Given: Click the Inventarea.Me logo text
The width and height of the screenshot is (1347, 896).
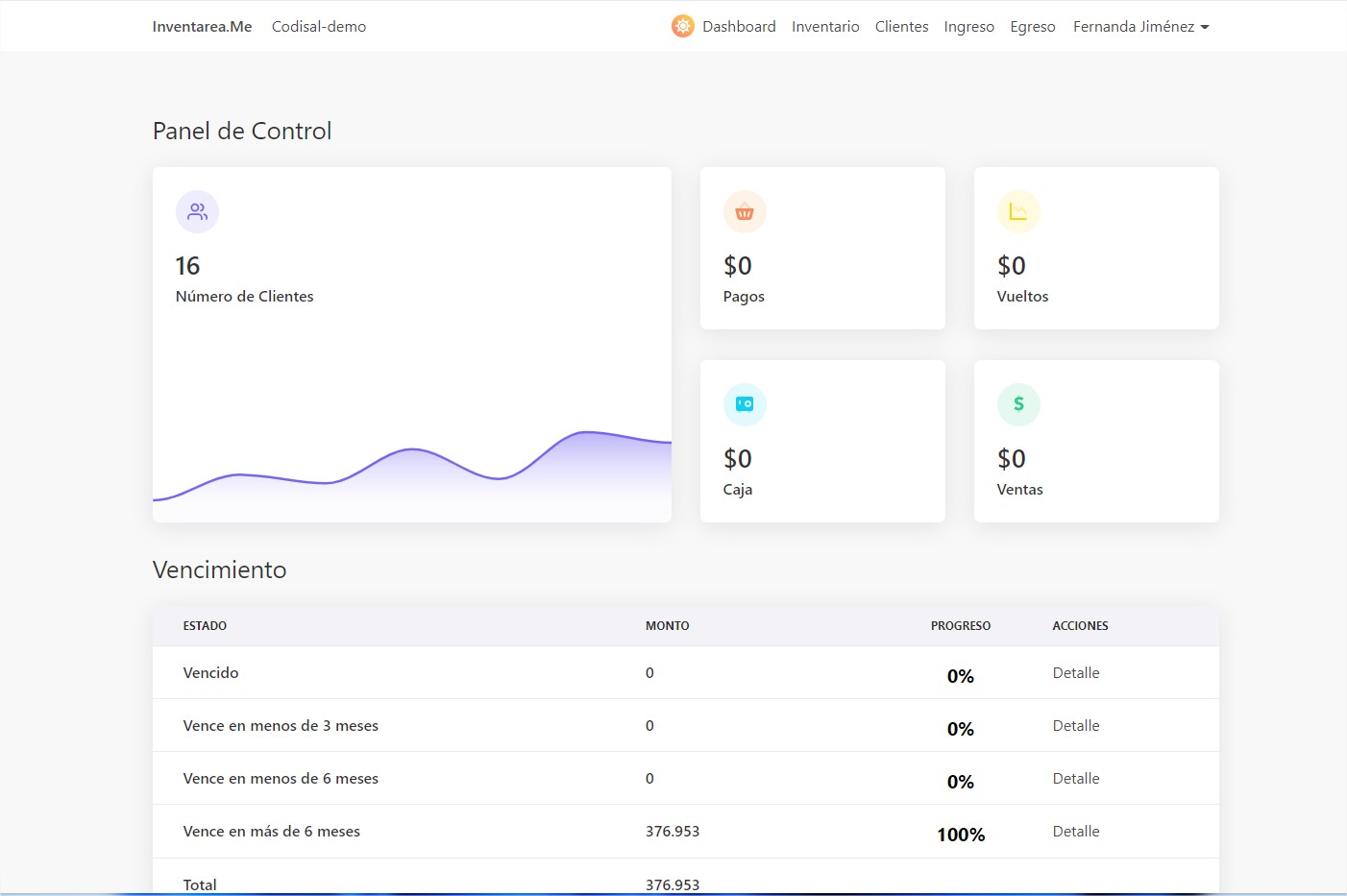Looking at the screenshot, I should coord(201,26).
